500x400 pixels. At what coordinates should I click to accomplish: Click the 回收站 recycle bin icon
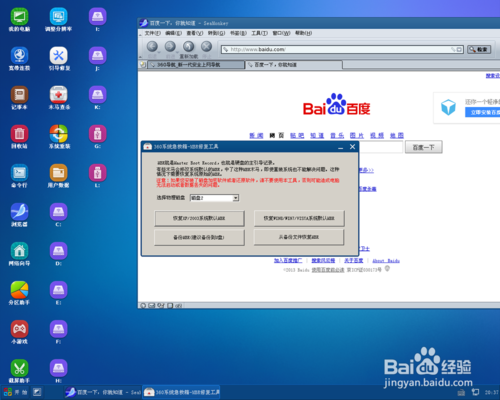[x=19, y=137]
